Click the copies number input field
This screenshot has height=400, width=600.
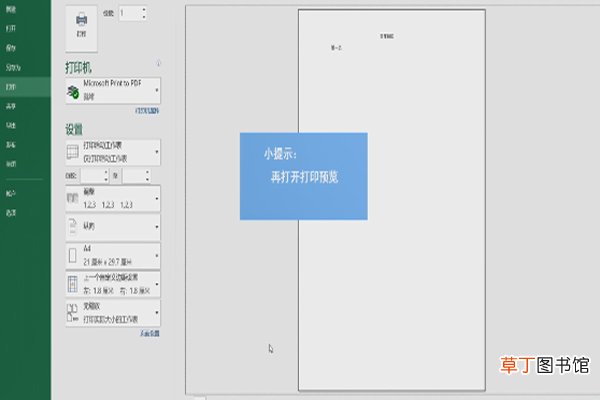pyautogui.click(x=130, y=13)
